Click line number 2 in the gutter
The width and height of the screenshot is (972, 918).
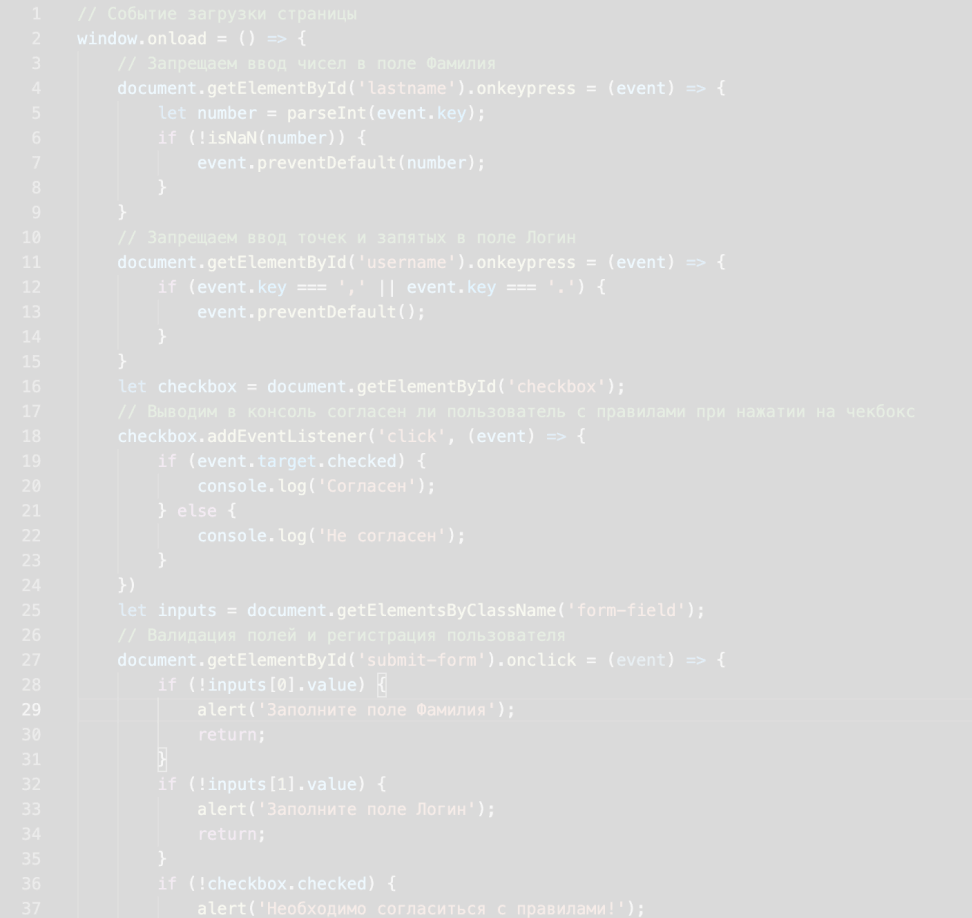[35, 39]
